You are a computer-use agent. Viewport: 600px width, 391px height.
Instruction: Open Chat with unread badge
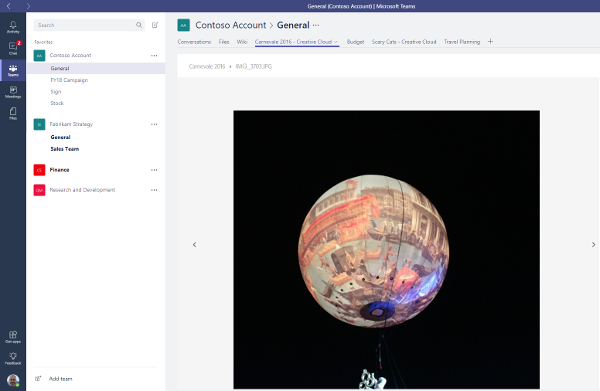[13, 48]
